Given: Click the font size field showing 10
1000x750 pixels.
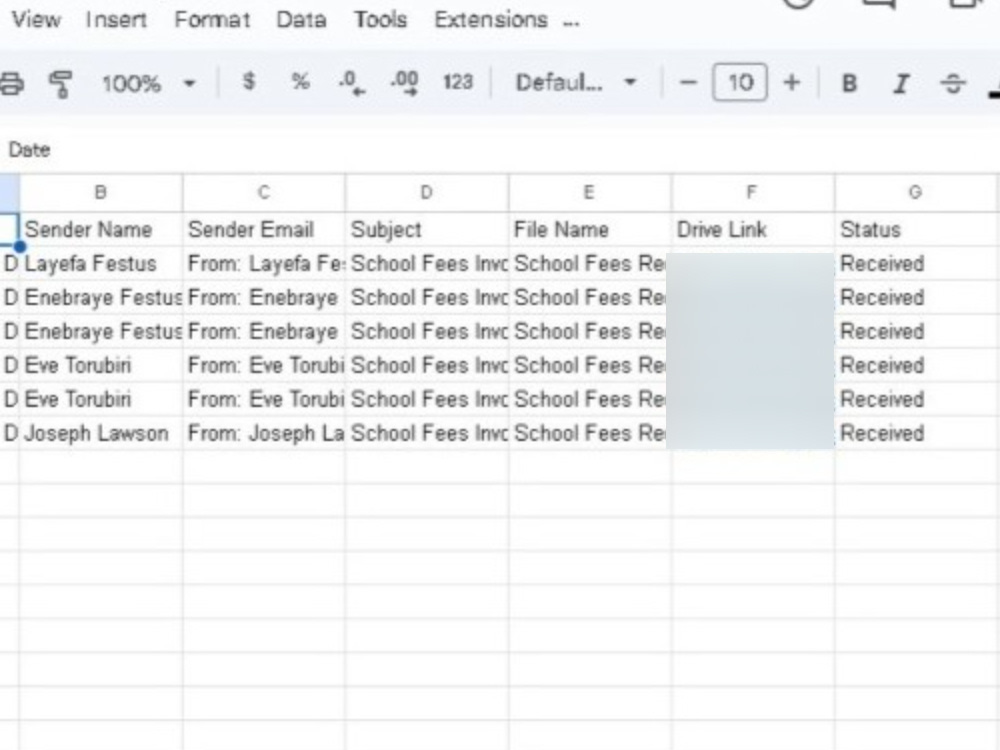Looking at the screenshot, I should click(x=740, y=82).
